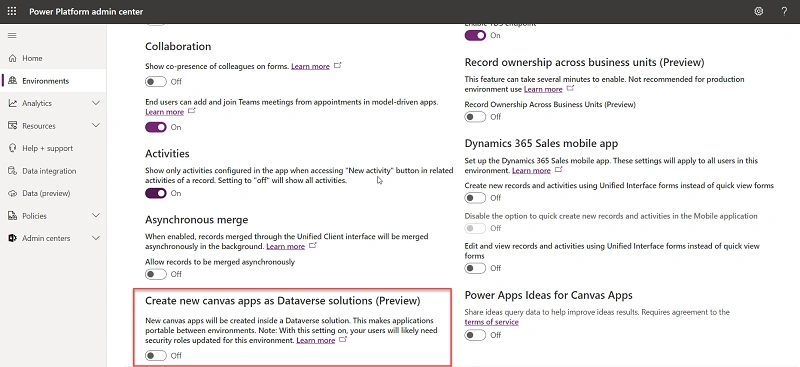
Task: Open the terms of service link
Action: [491, 322]
